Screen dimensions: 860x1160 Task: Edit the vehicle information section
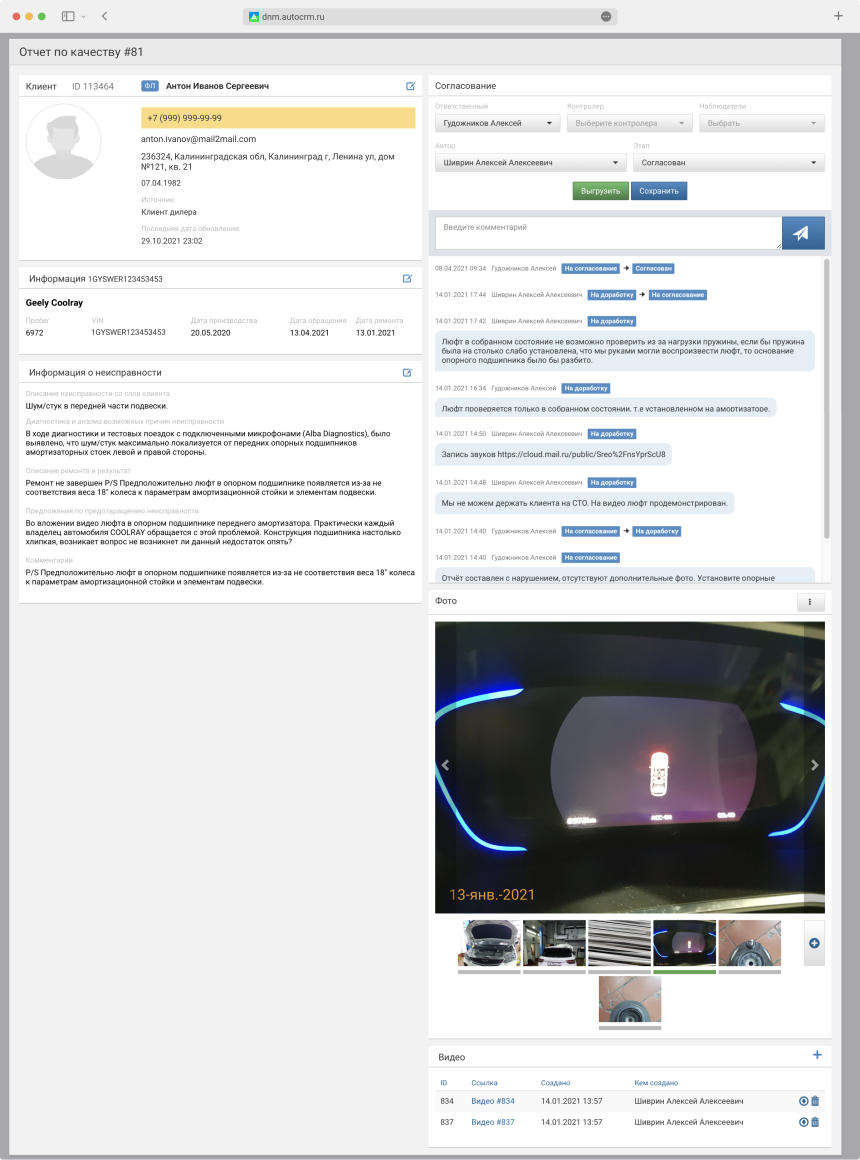(x=407, y=279)
